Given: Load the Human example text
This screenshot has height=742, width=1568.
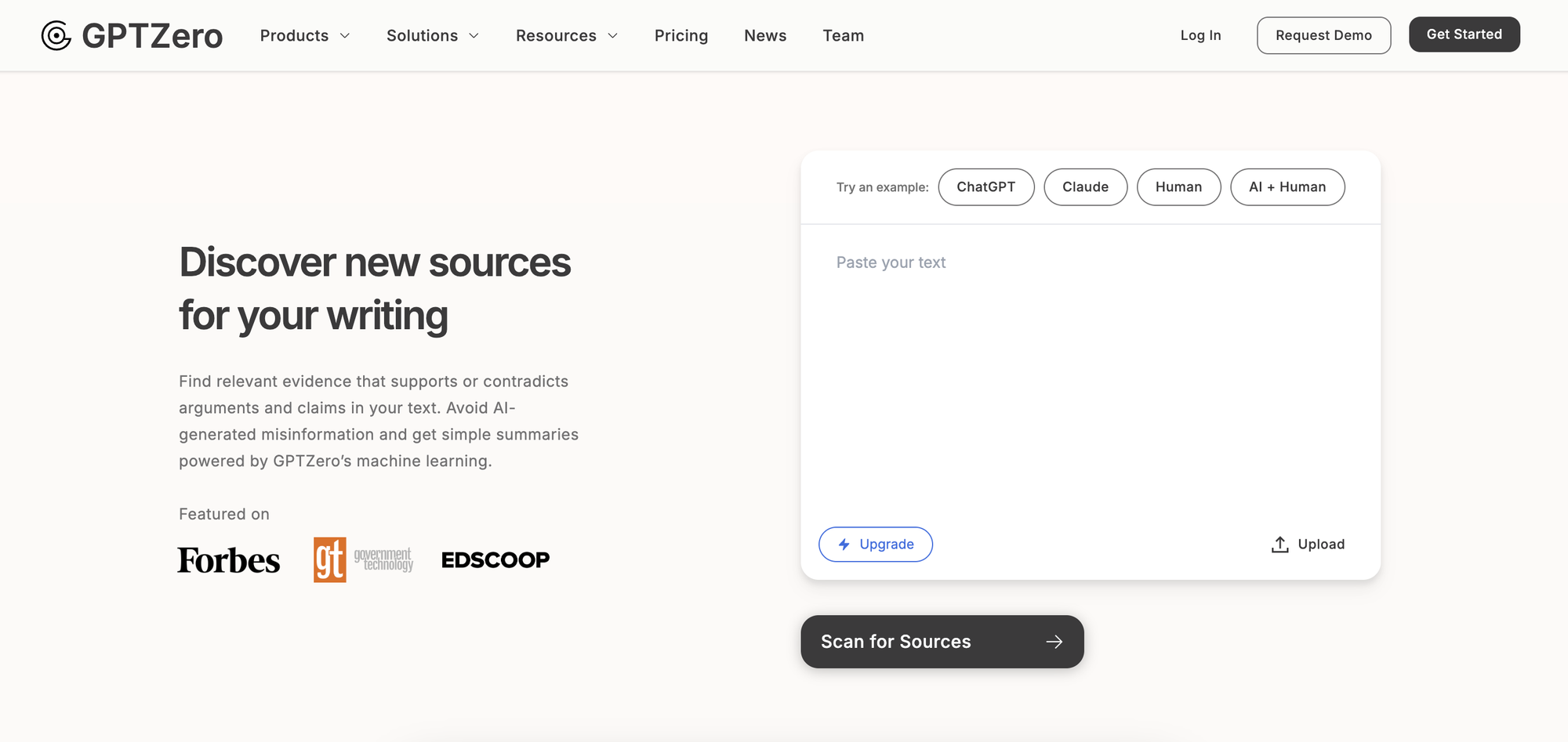Looking at the screenshot, I should tap(1179, 187).
